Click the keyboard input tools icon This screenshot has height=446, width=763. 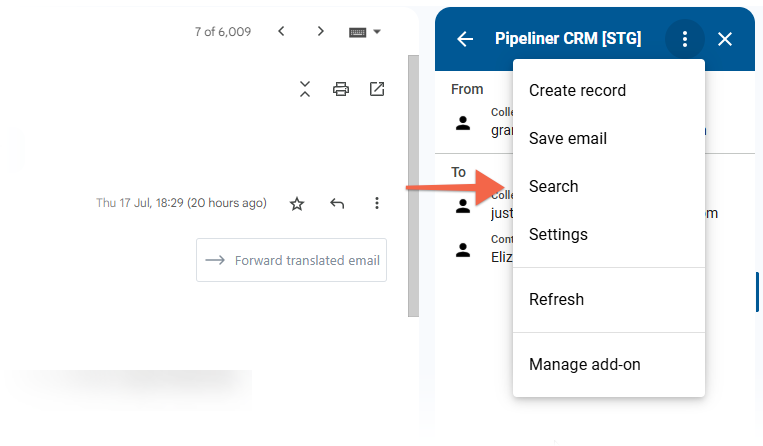tap(358, 32)
